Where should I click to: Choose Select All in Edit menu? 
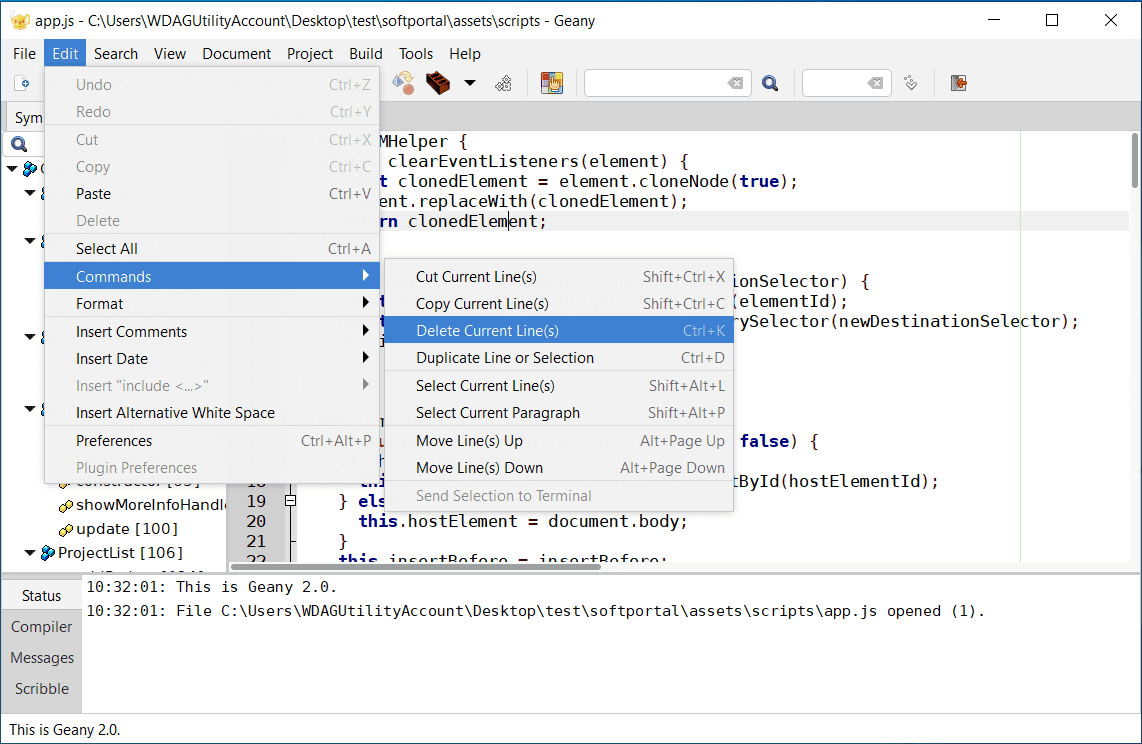(x=212, y=249)
